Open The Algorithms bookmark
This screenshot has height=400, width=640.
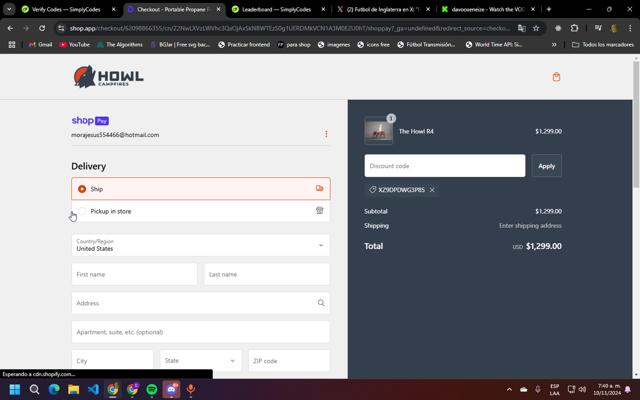click(x=120, y=44)
